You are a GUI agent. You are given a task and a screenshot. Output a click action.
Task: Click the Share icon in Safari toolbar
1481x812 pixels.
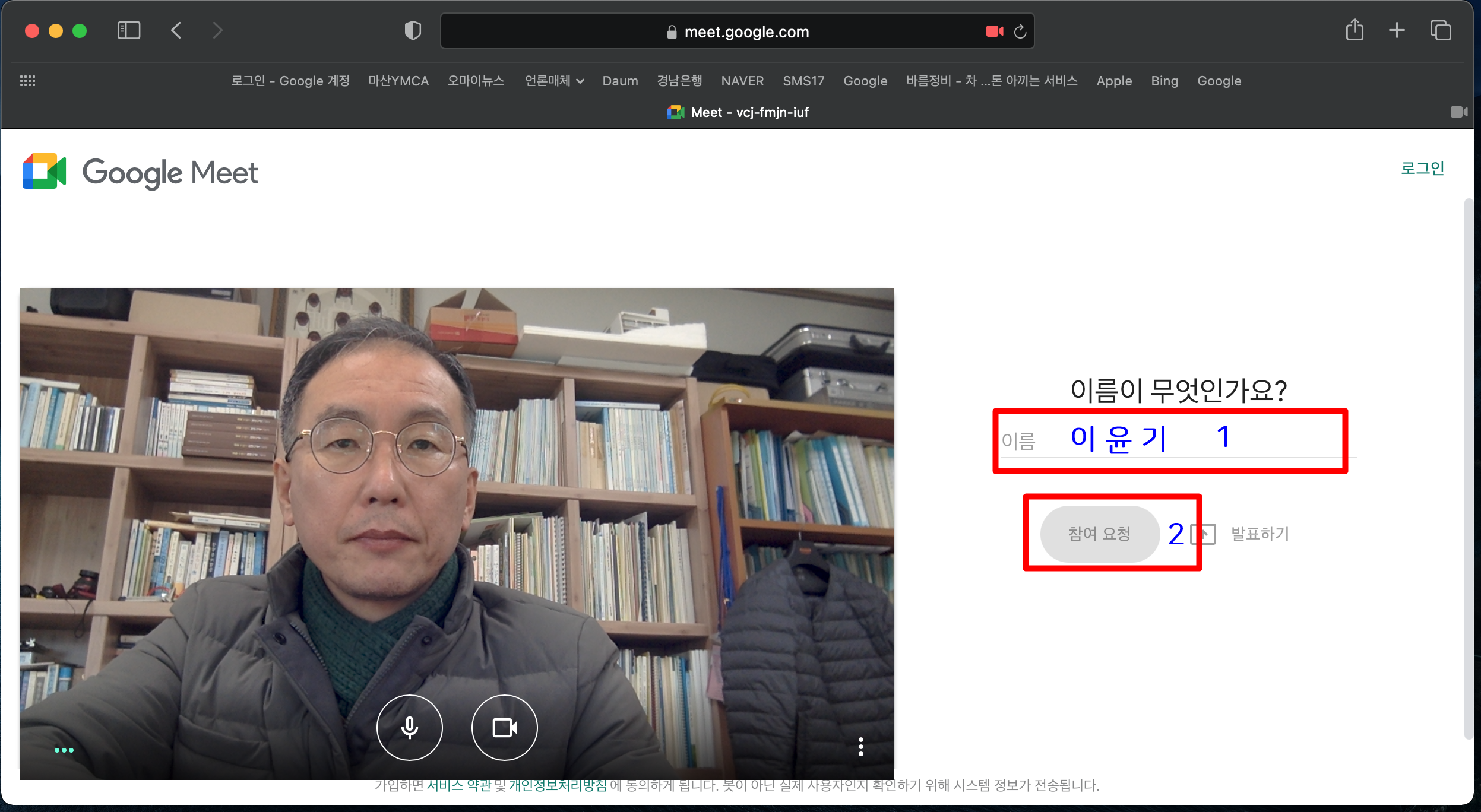click(1355, 30)
